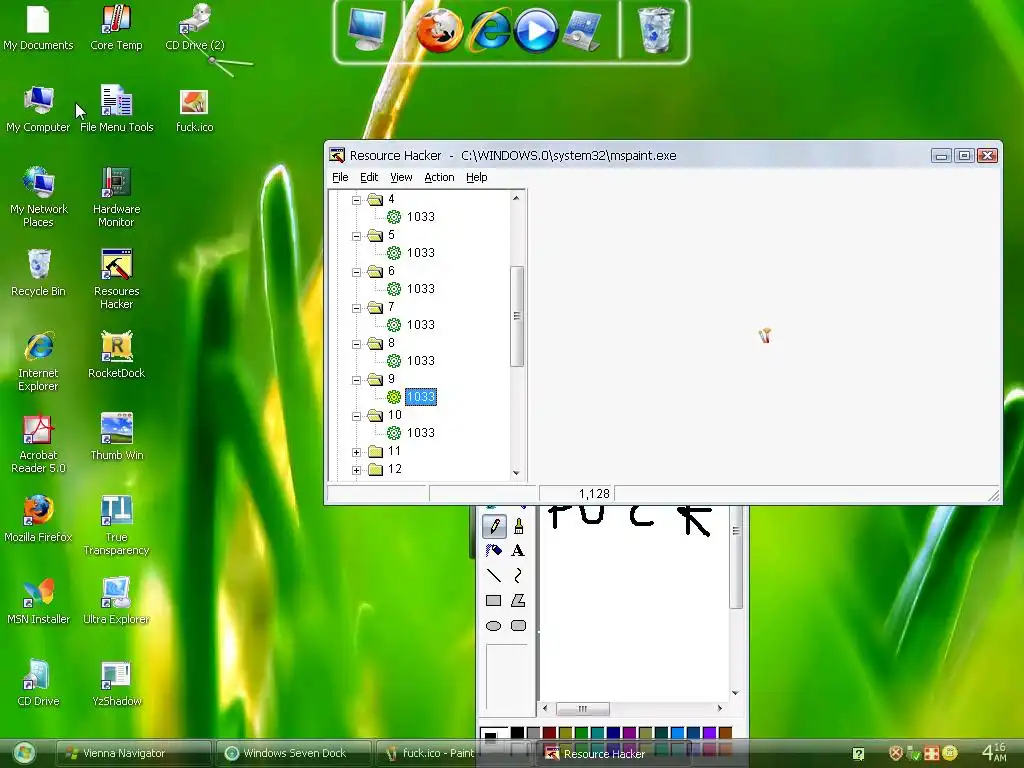Open the Mozilla Firefox desktop icon
Image resolution: width=1024 pixels, height=768 pixels.
click(38, 519)
